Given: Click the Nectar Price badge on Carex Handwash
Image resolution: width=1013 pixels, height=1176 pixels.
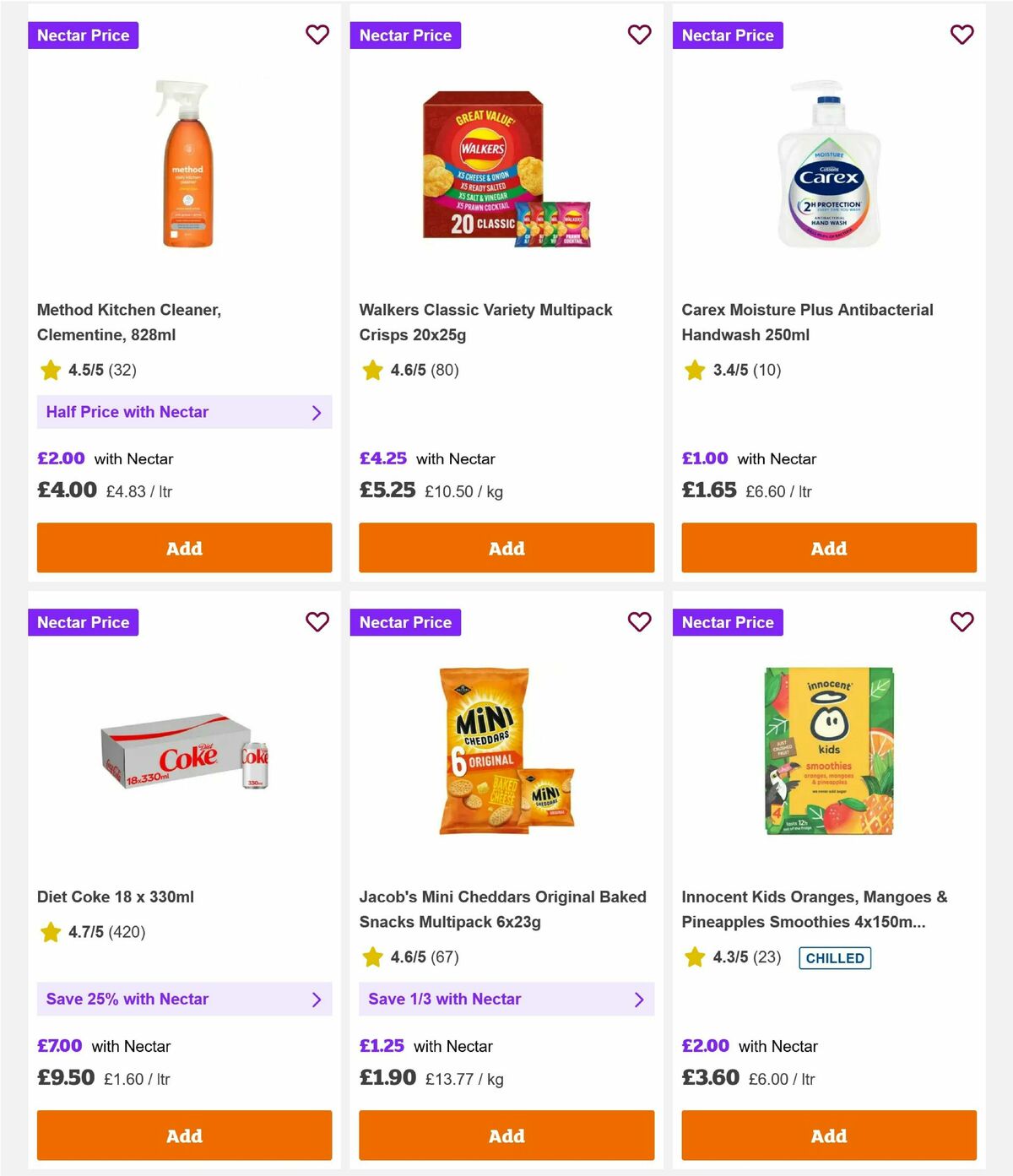Looking at the screenshot, I should click(729, 35).
